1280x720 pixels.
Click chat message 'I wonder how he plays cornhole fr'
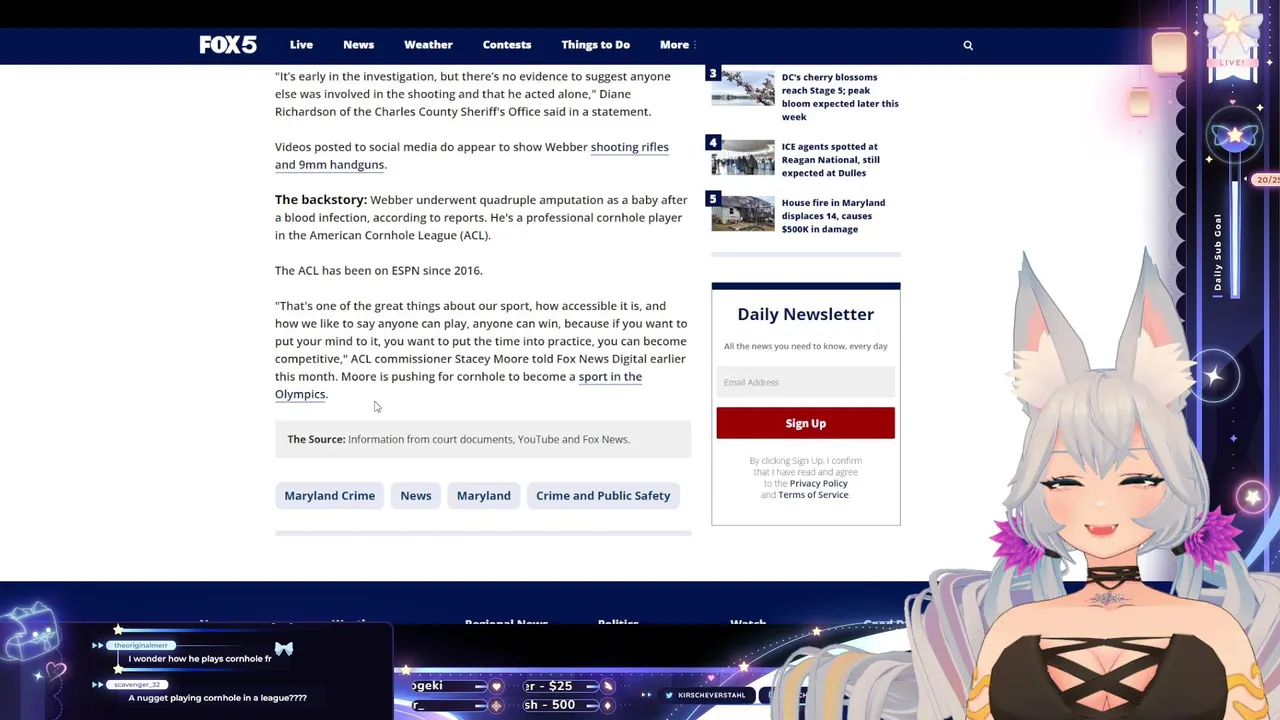(x=200, y=659)
